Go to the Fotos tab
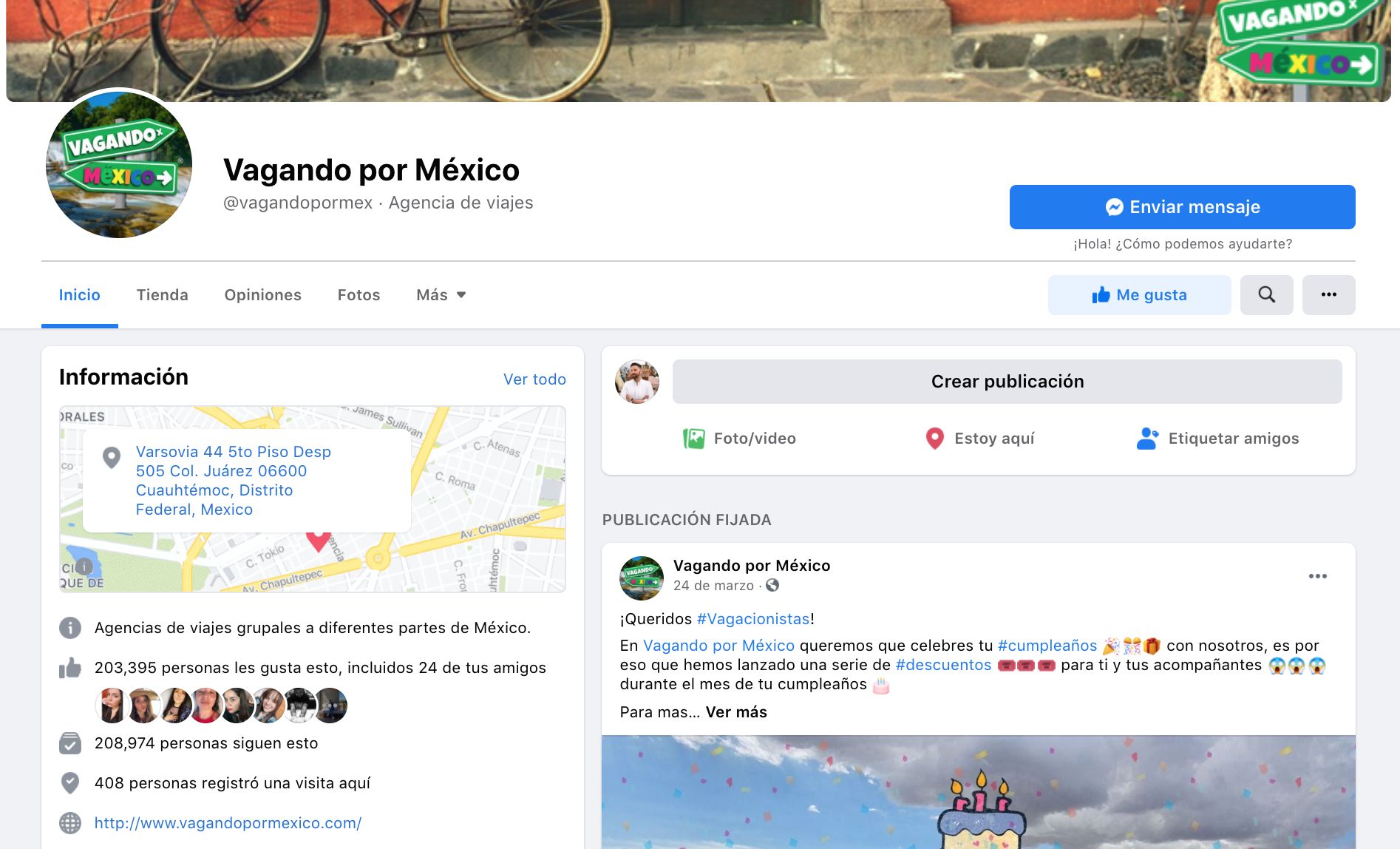 359,295
